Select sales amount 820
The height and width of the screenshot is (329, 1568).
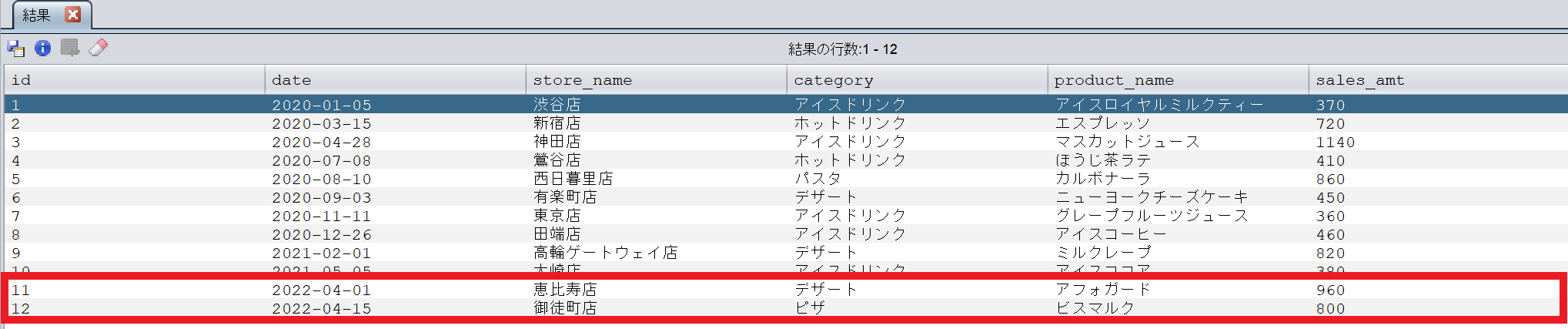[1331, 253]
